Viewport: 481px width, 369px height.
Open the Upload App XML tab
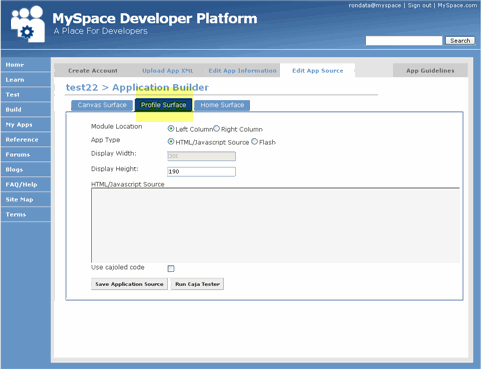coord(168,71)
